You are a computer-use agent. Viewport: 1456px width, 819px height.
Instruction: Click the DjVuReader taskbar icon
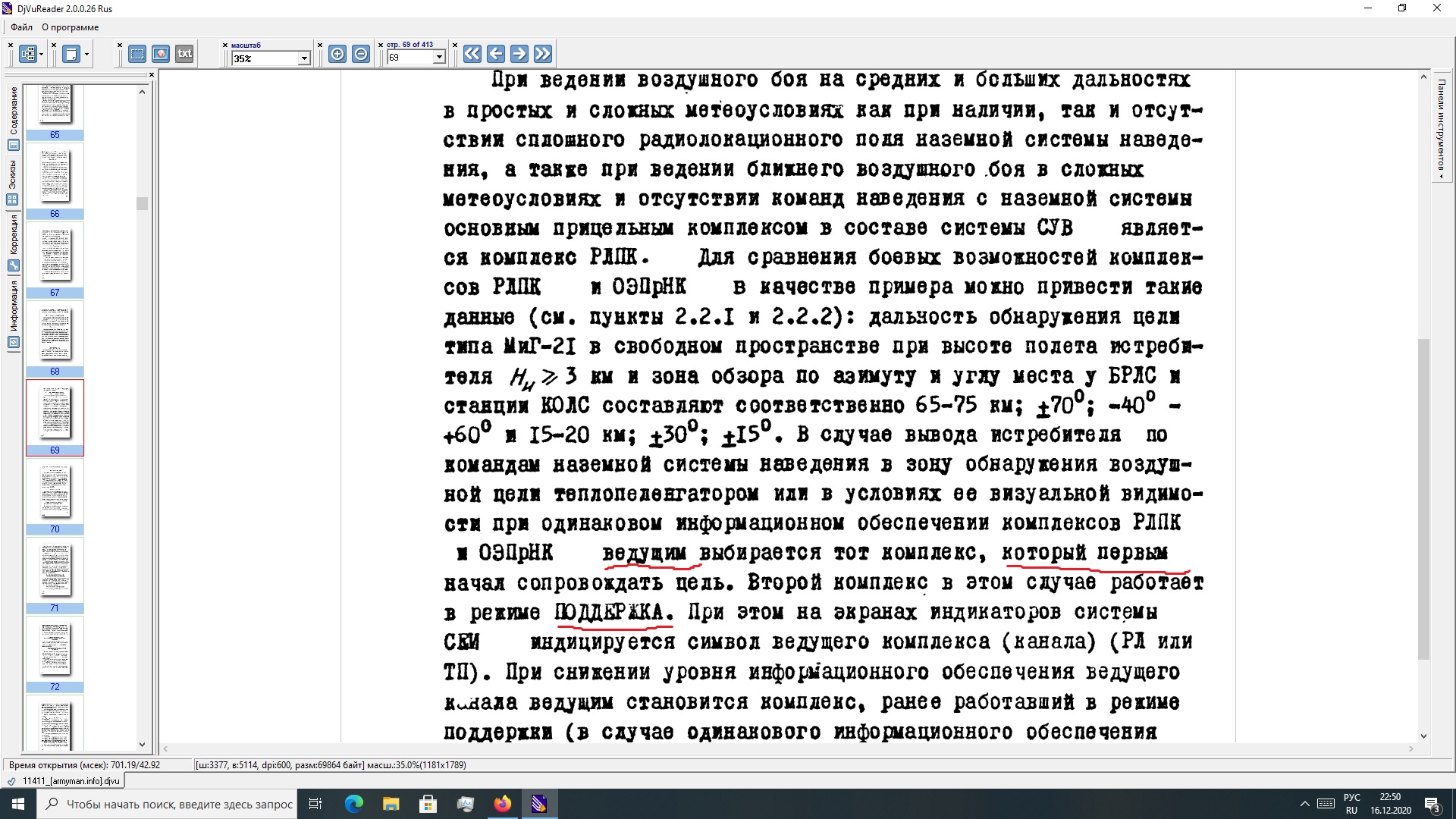[539, 804]
